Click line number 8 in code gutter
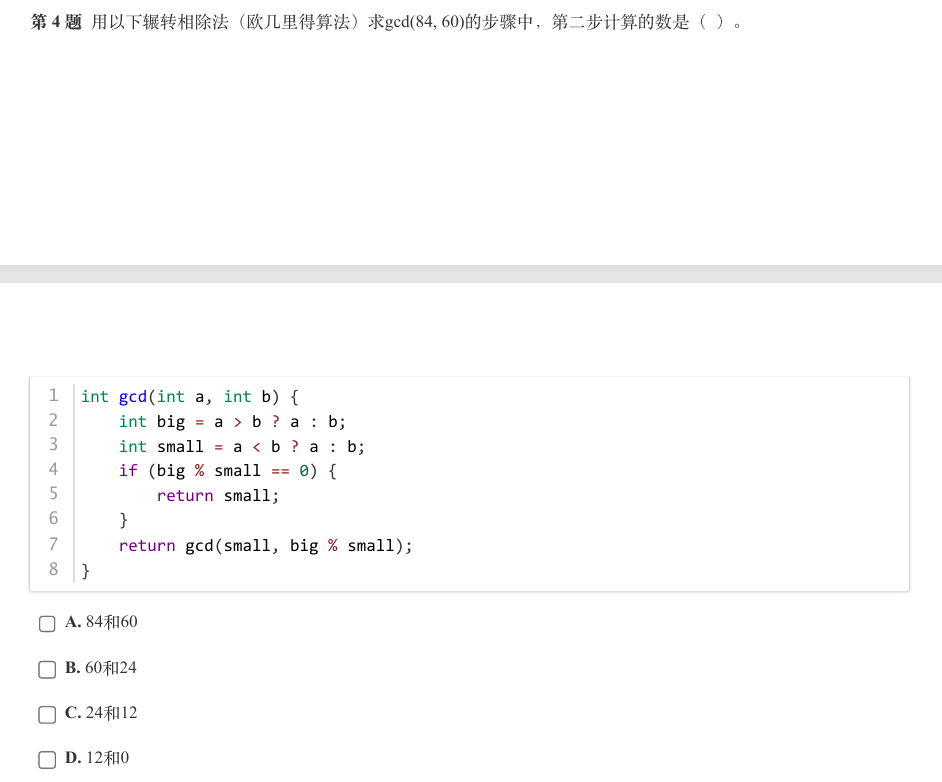942x782 pixels. click(53, 569)
